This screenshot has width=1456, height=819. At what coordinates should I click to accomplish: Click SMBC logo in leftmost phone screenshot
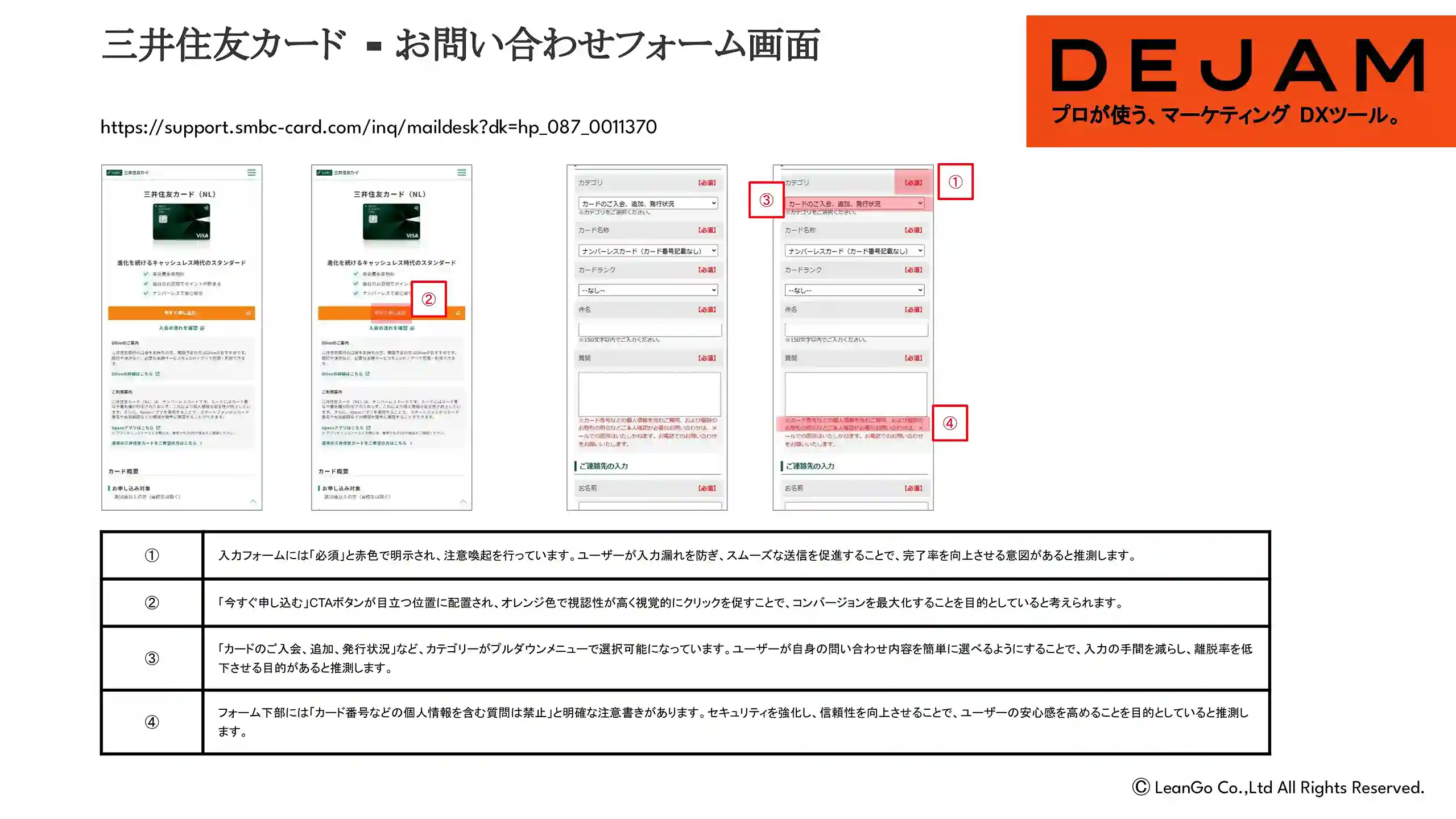coord(115,172)
